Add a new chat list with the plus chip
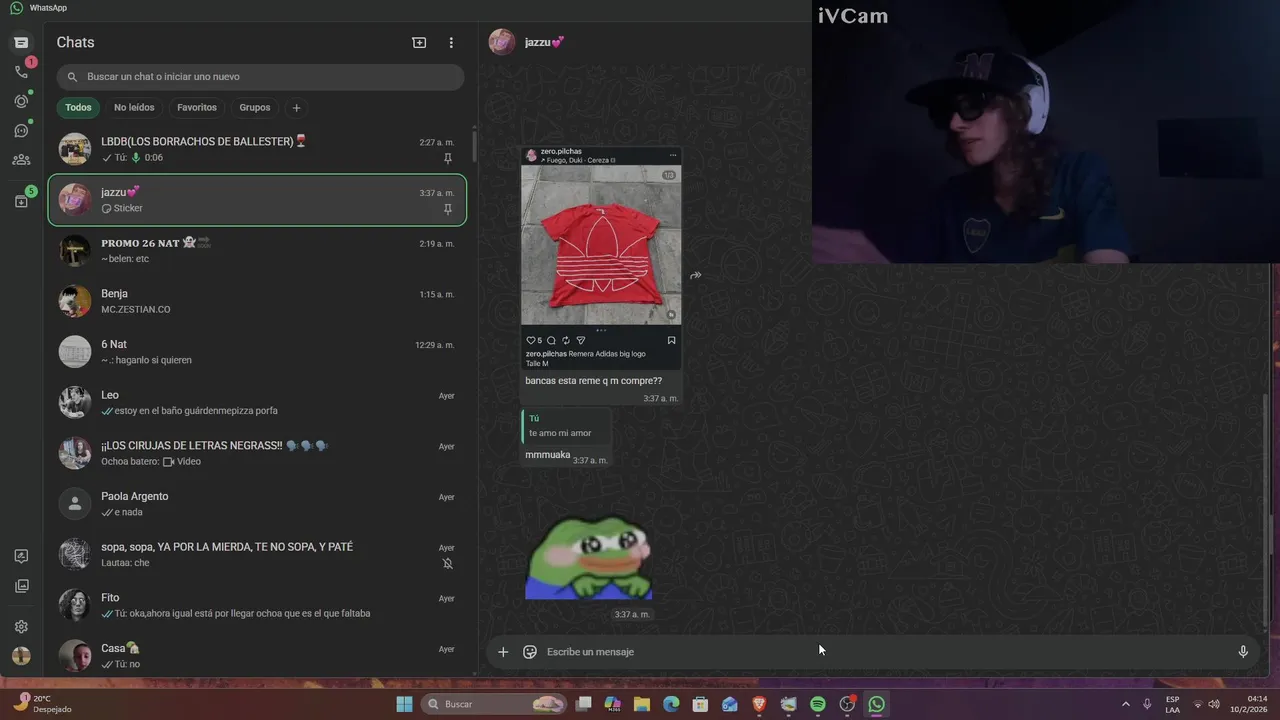 click(x=296, y=108)
